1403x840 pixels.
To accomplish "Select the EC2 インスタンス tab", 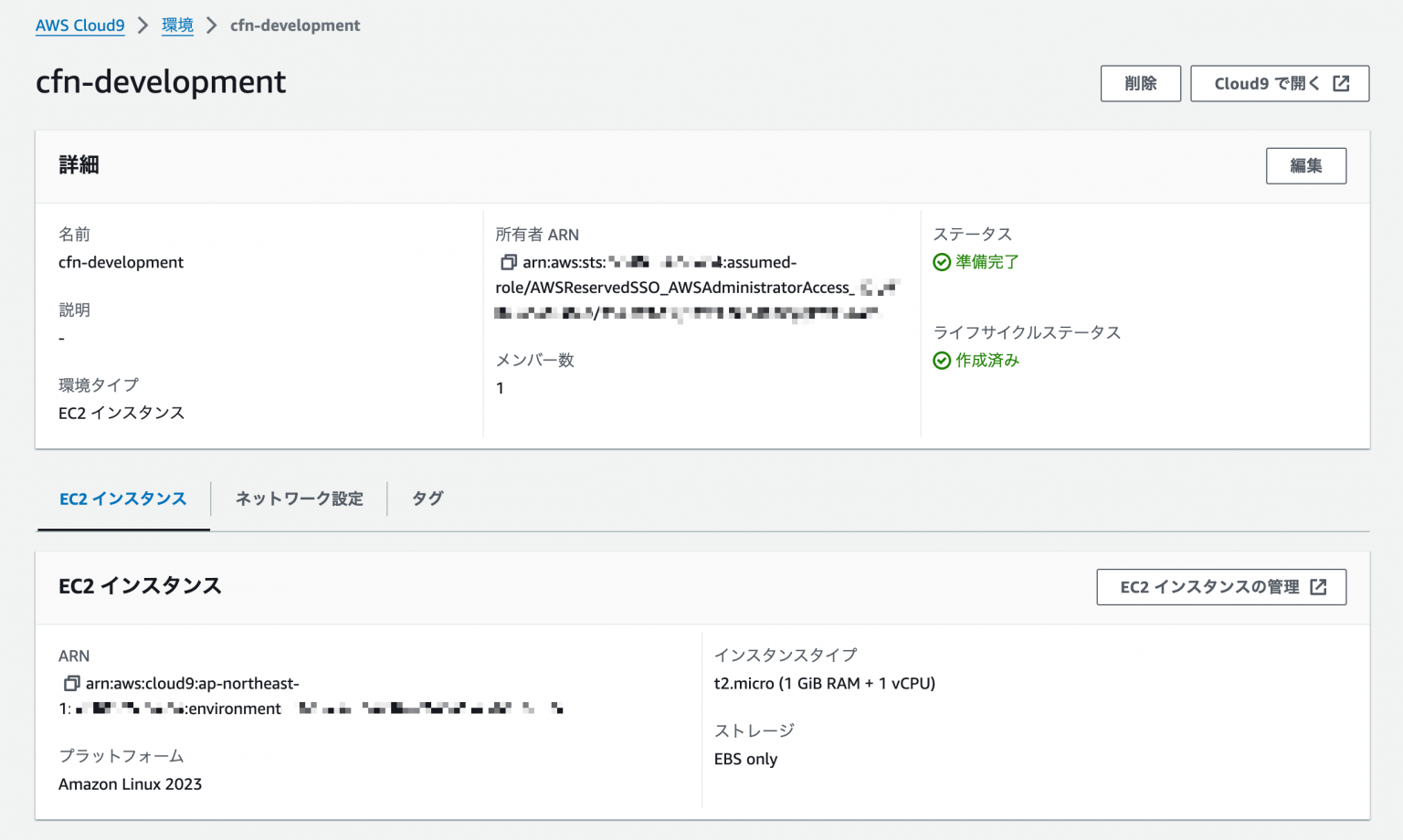I will pyautogui.click(x=121, y=499).
